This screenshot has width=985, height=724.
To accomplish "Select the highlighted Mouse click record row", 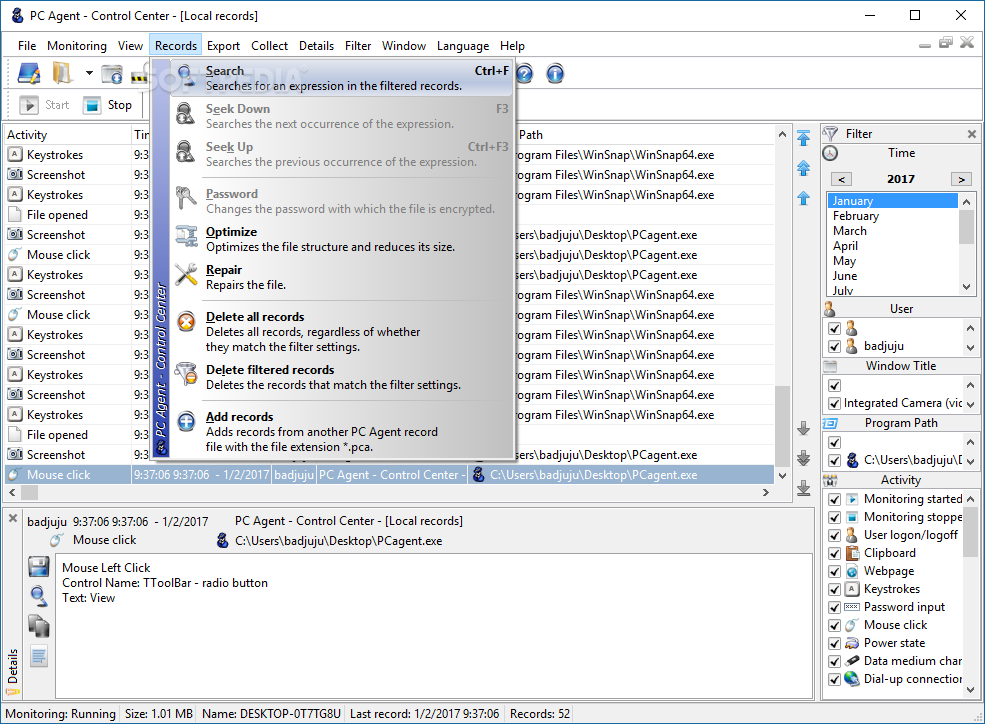I will click(x=389, y=475).
